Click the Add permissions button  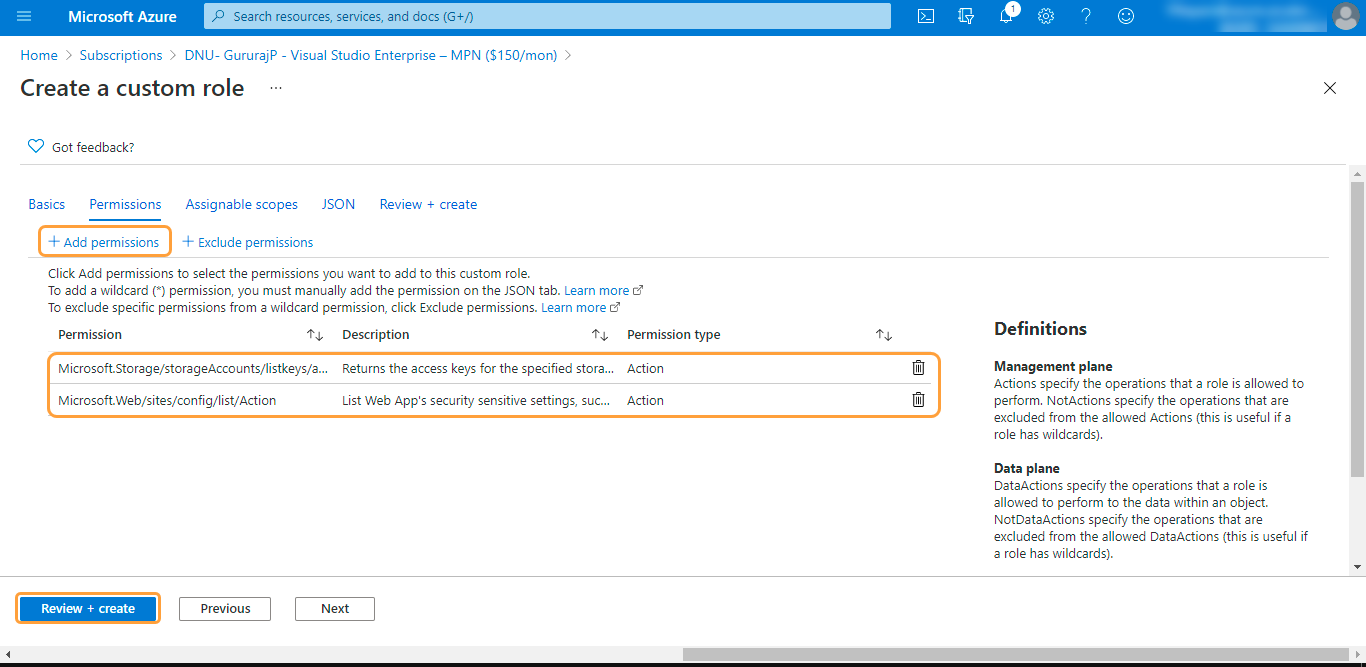pos(104,241)
